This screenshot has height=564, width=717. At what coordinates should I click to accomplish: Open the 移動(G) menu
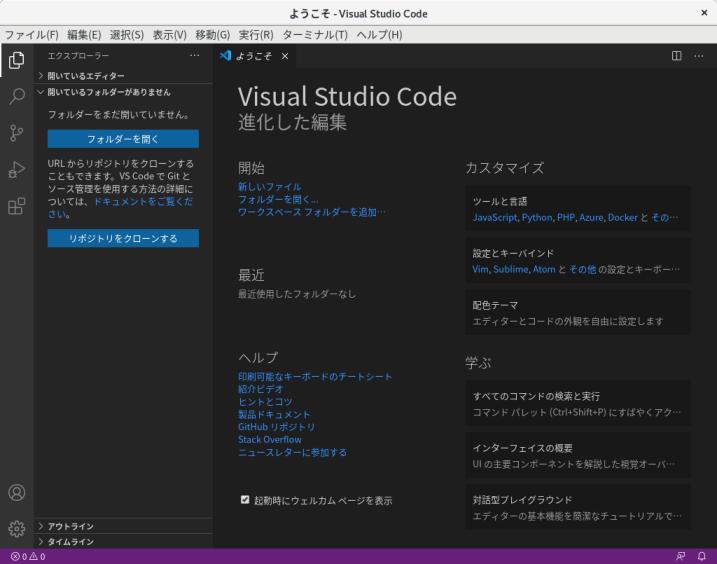(x=213, y=35)
